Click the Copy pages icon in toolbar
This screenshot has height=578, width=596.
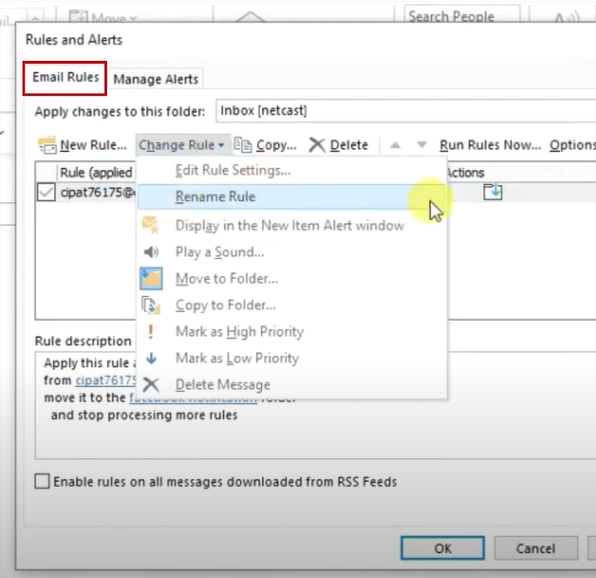pos(243,145)
